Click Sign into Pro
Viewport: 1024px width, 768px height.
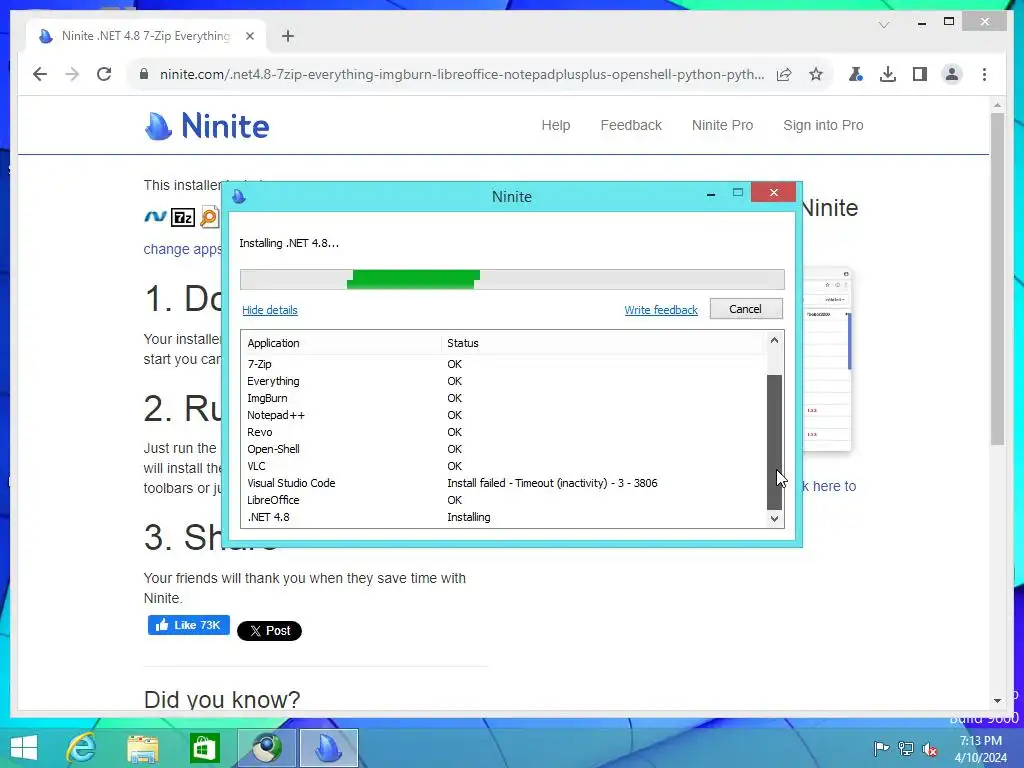pos(823,125)
